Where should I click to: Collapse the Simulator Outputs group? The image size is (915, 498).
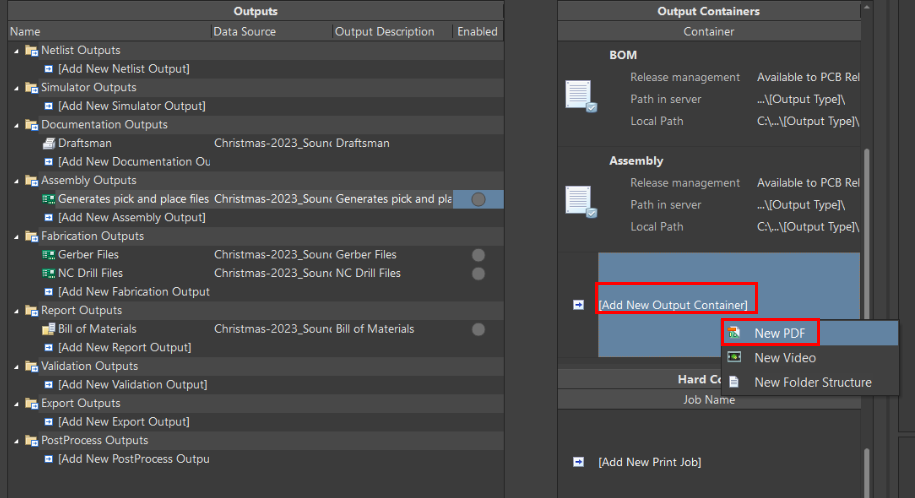16,88
